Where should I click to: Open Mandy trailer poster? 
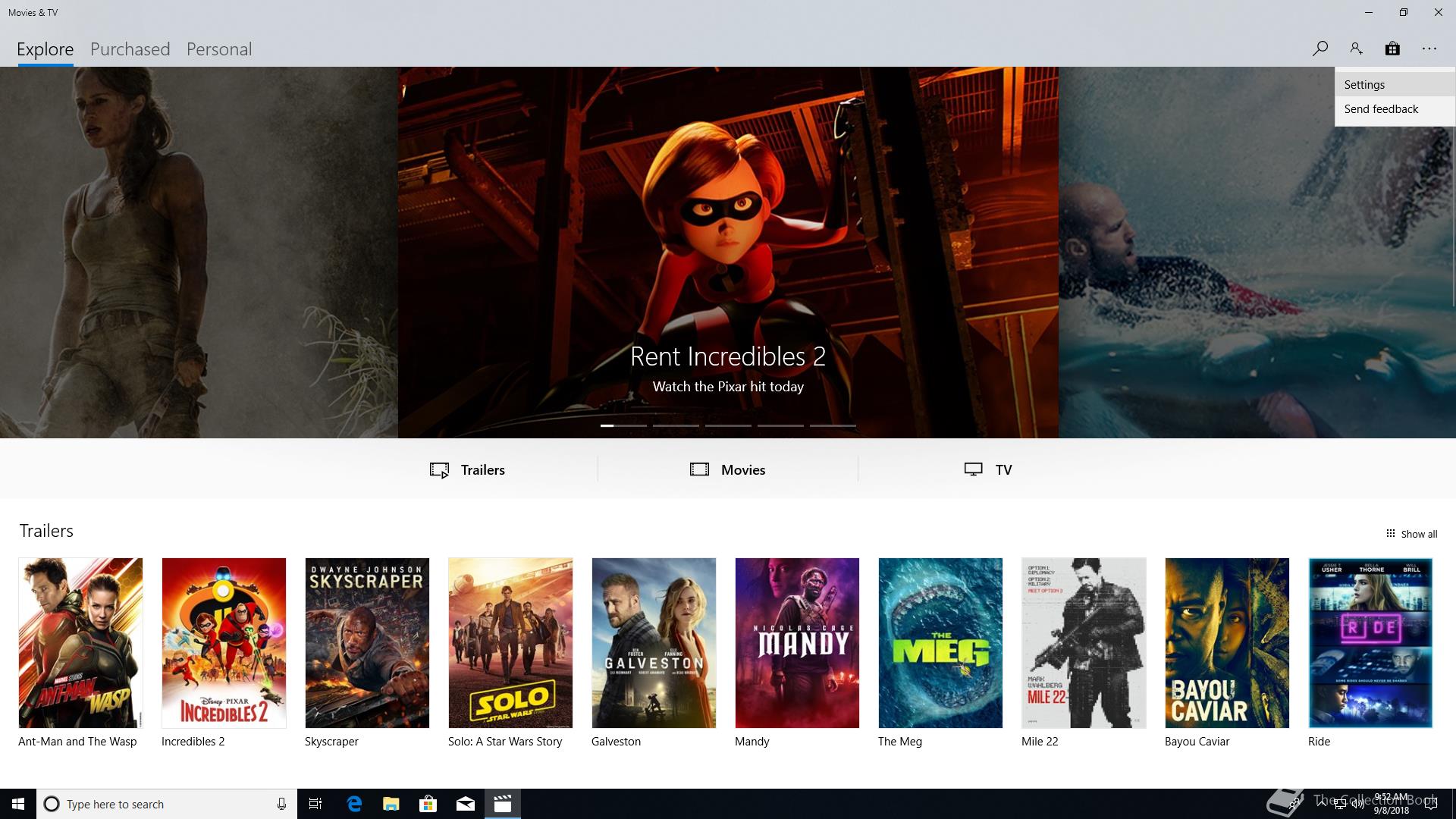[797, 643]
